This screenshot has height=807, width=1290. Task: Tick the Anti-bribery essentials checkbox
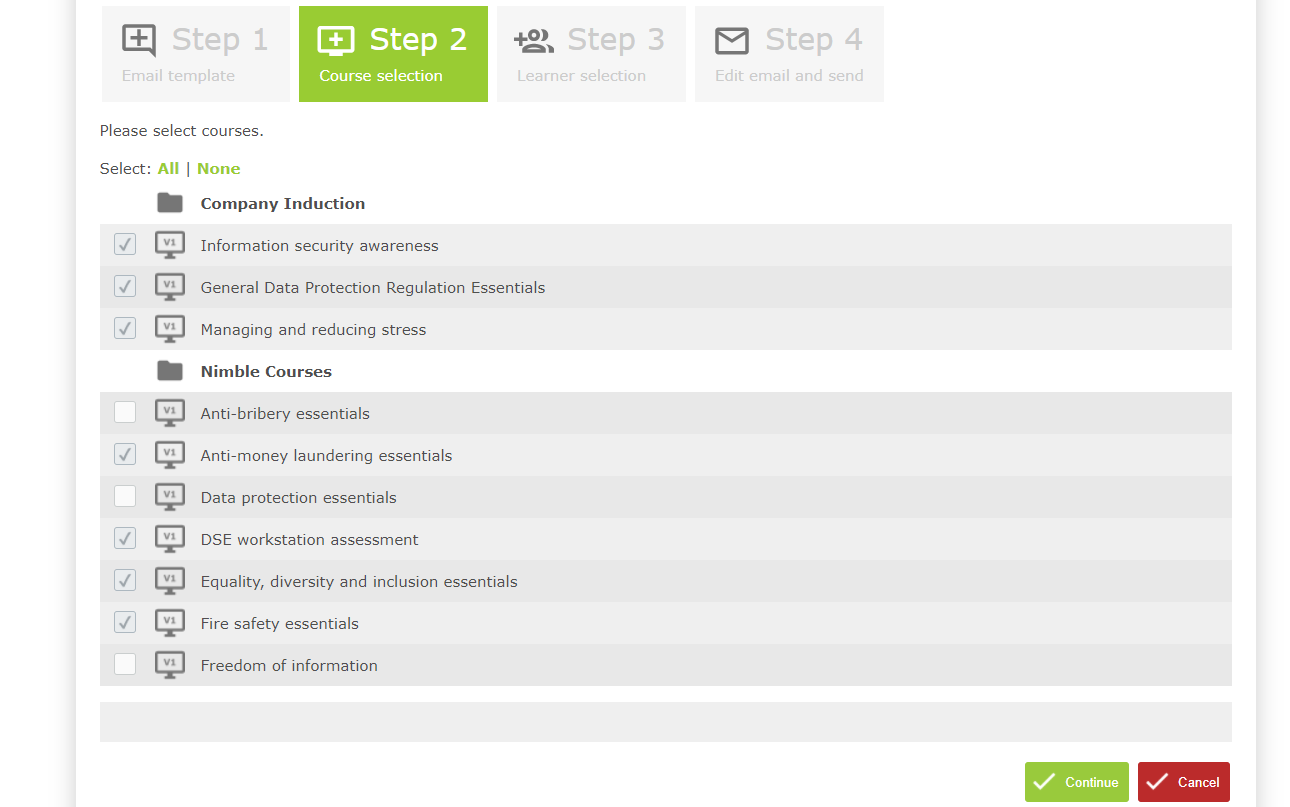[125, 412]
